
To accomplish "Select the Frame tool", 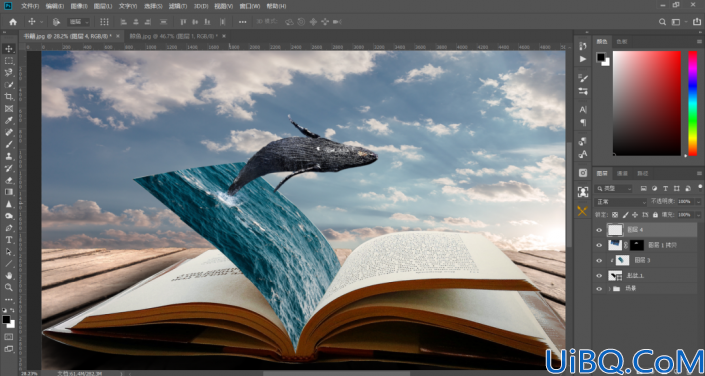I will click(9, 108).
